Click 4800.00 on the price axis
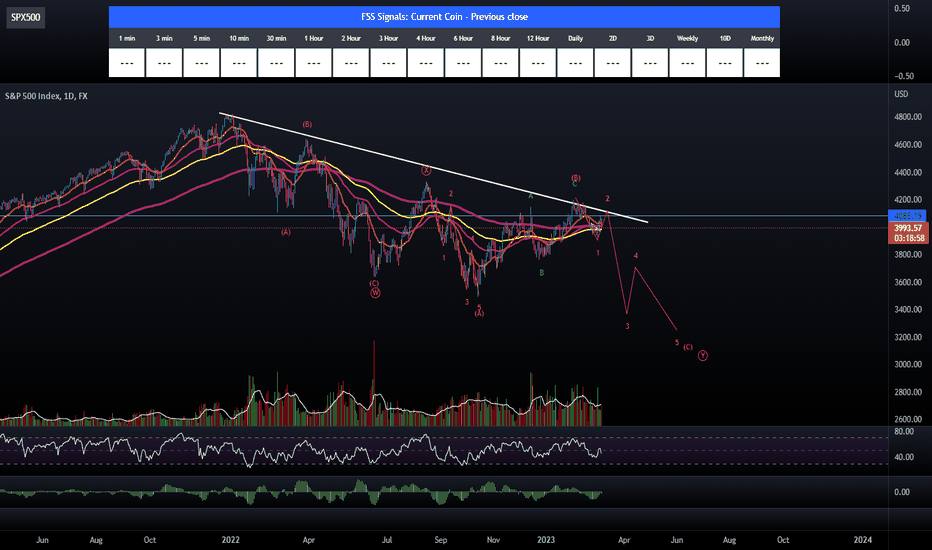The height and width of the screenshot is (550, 932). click(x=908, y=117)
